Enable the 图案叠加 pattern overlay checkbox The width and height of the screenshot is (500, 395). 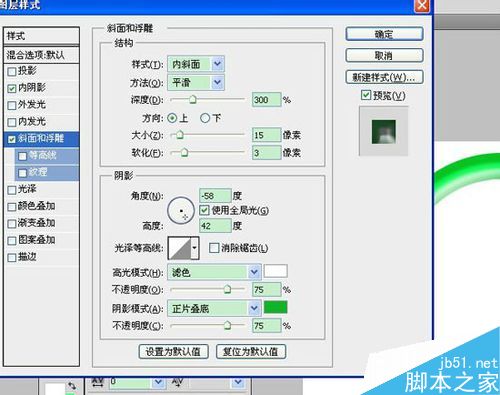coord(12,240)
